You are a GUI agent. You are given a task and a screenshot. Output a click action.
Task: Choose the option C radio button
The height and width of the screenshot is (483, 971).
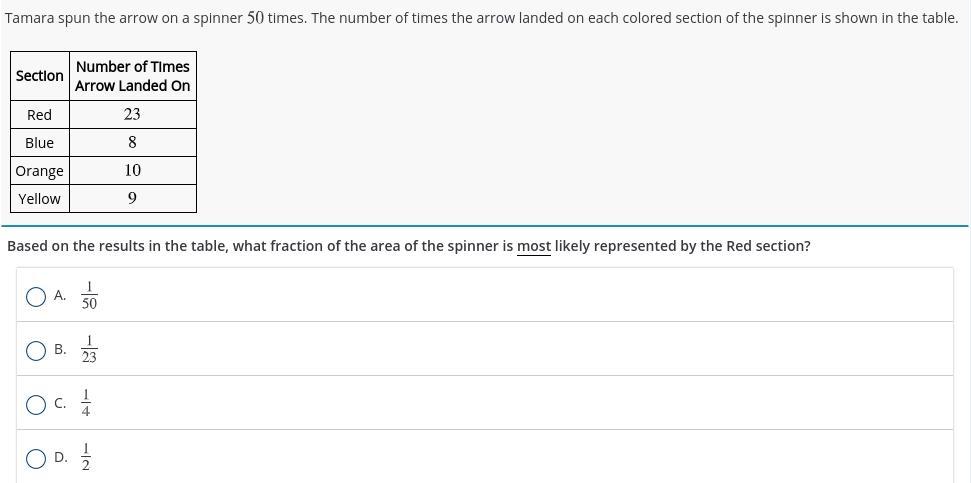(36, 404)
